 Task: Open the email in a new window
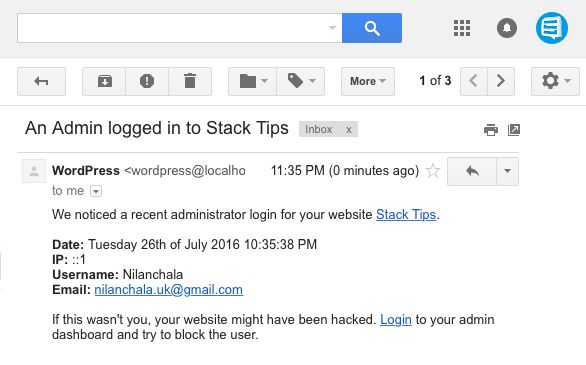(x=514, y=130)
